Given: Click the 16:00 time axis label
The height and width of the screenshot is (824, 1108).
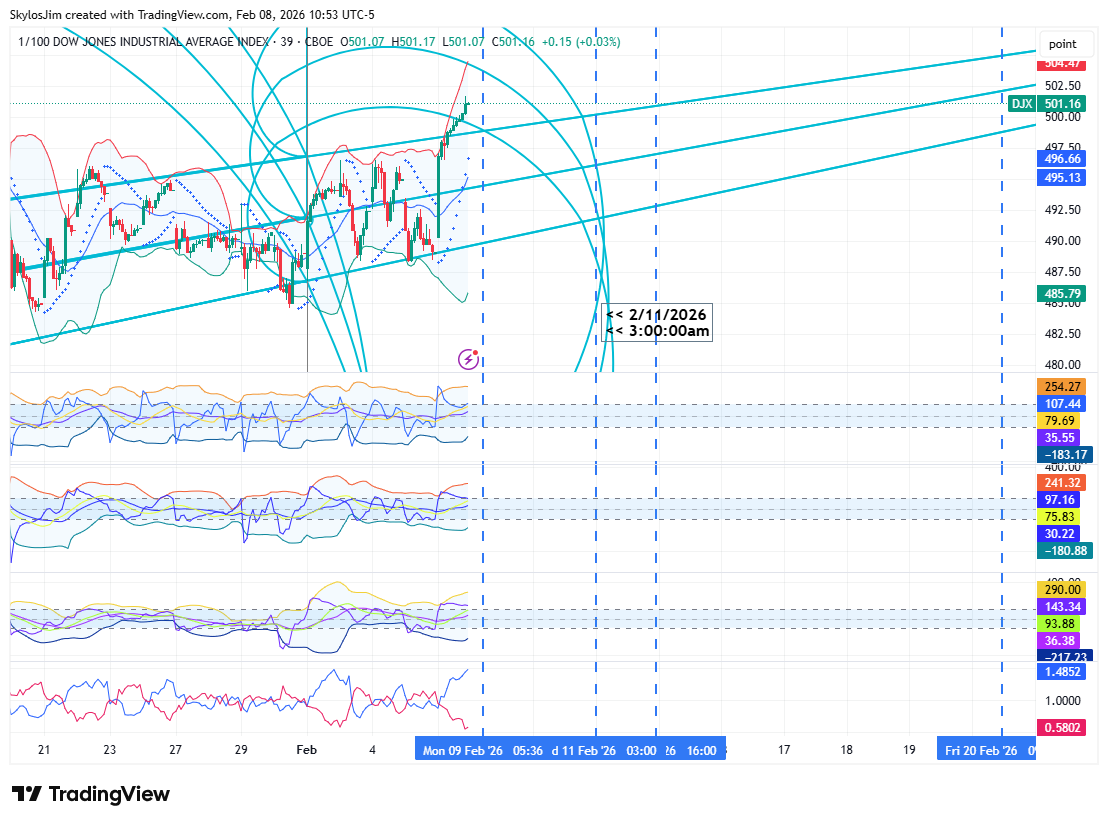Looking at the screenshot, I should pyautogui.click(x=701, y=751).
